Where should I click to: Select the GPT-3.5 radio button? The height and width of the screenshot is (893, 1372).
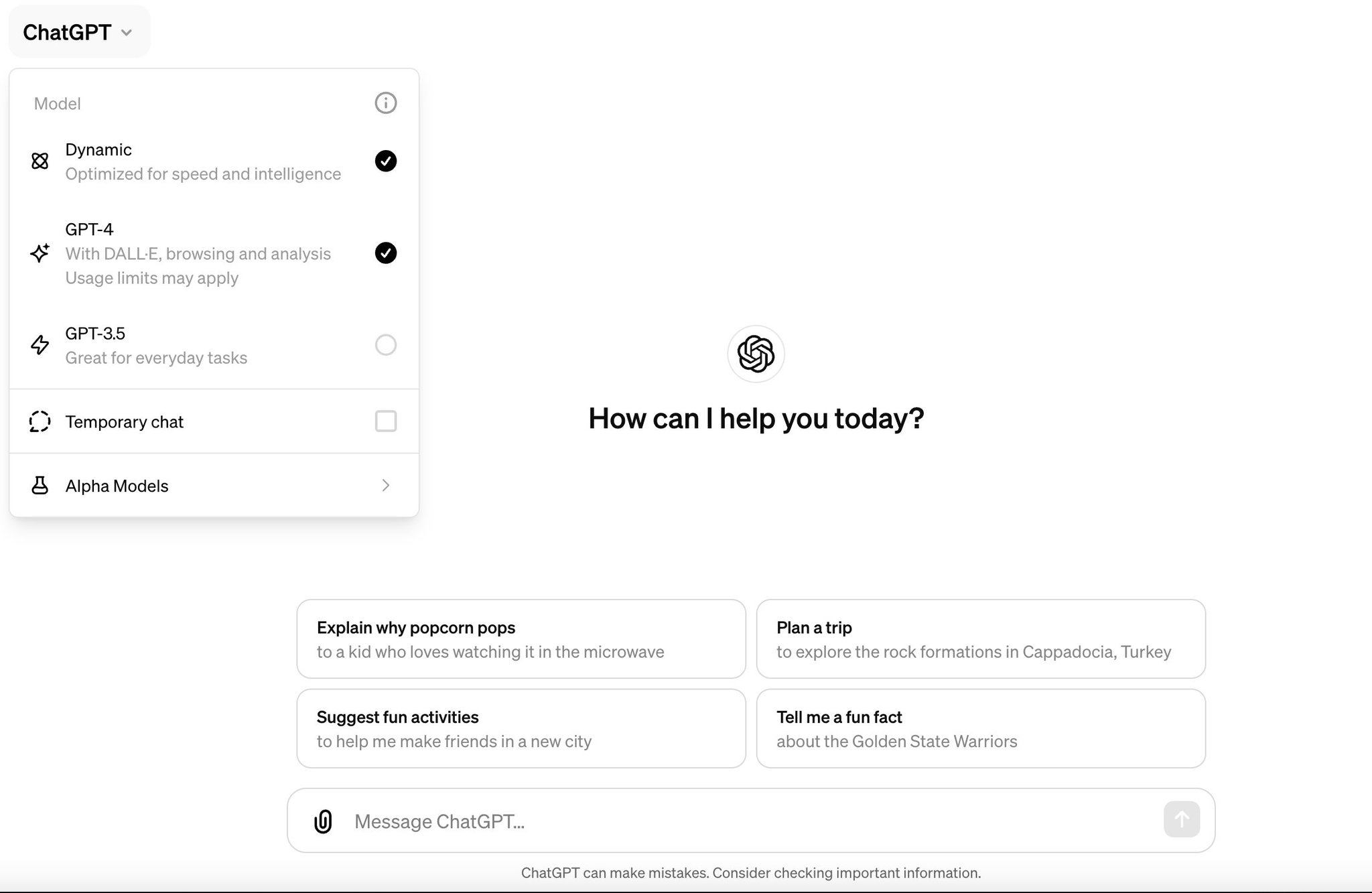pyautogui.click(x=385, y=345)
